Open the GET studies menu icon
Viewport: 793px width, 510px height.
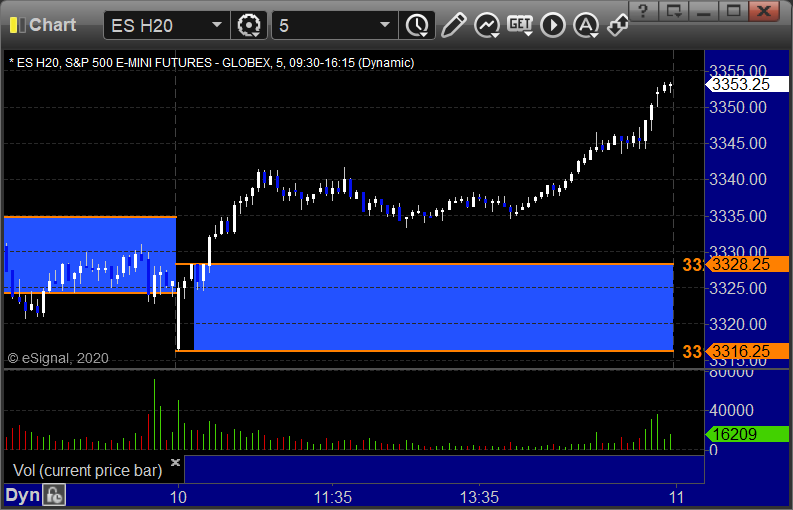520,25
